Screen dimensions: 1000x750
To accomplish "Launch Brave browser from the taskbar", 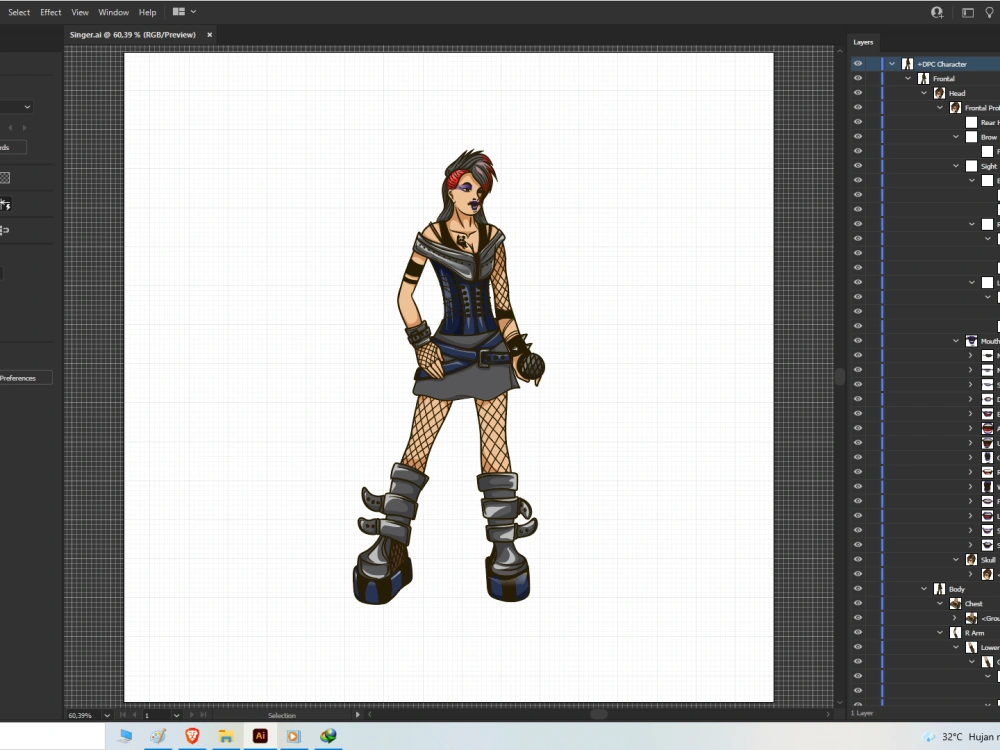I will (x=192, y=736).
